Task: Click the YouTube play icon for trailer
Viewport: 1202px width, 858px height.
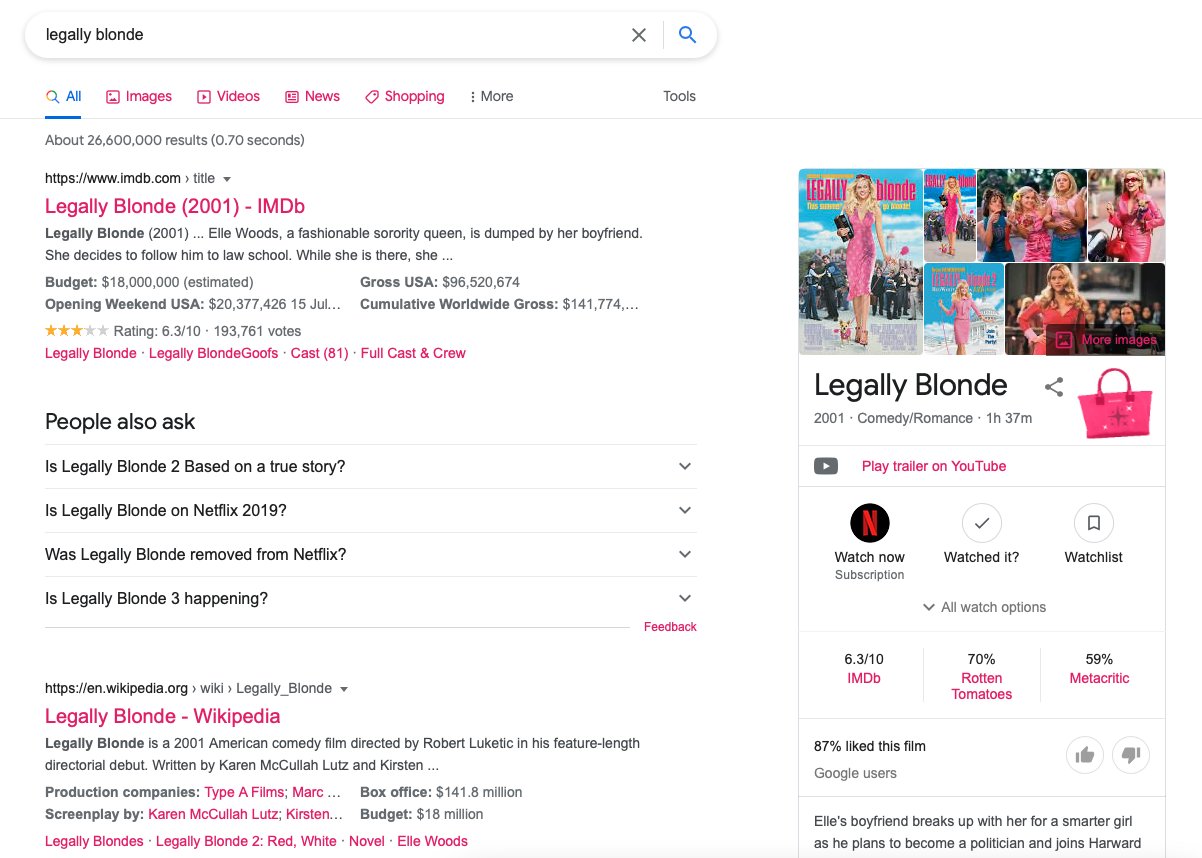Action: (x=826, y=466)
